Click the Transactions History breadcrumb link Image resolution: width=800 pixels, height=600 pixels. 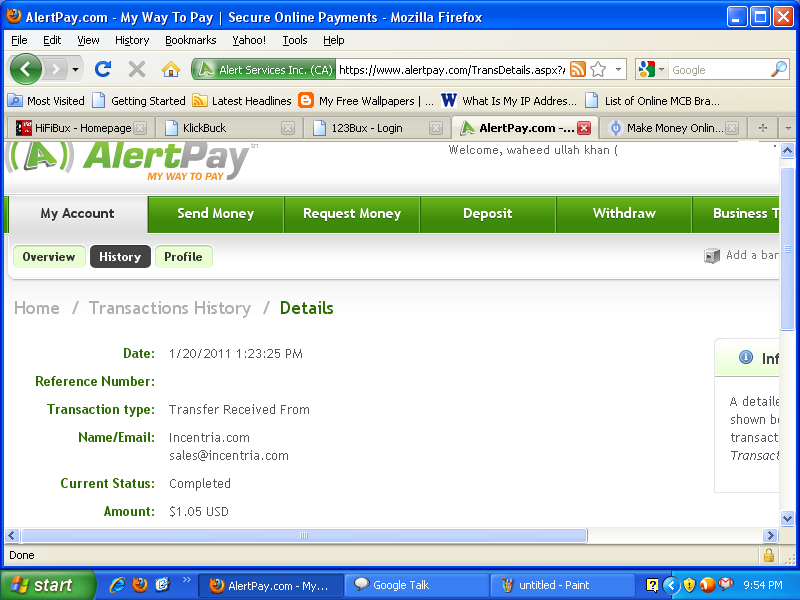[170, 308]
